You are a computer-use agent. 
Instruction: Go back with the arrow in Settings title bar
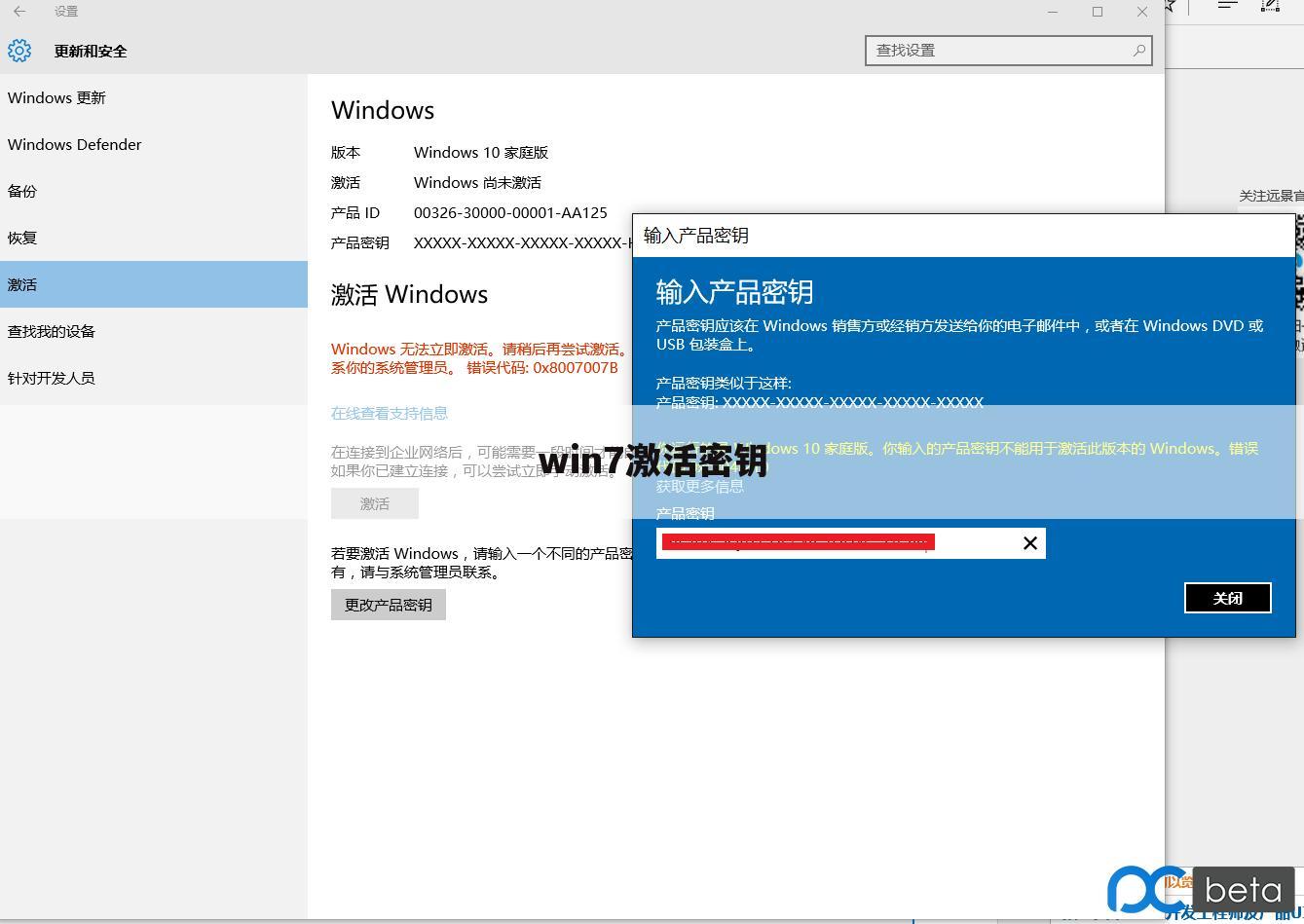(x=19, y=12)
